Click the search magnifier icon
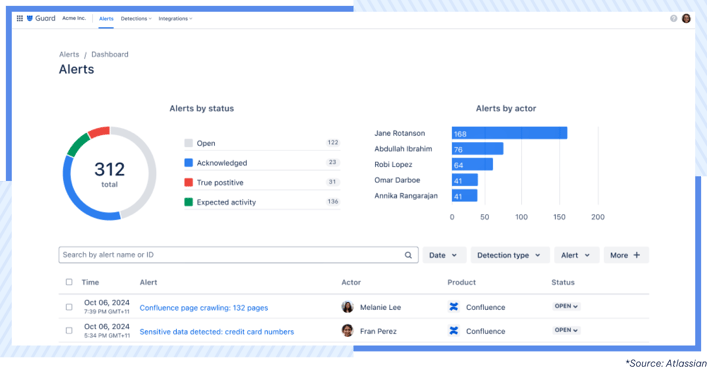Screen dimensions: 707x369 click(x=408, y=255)
